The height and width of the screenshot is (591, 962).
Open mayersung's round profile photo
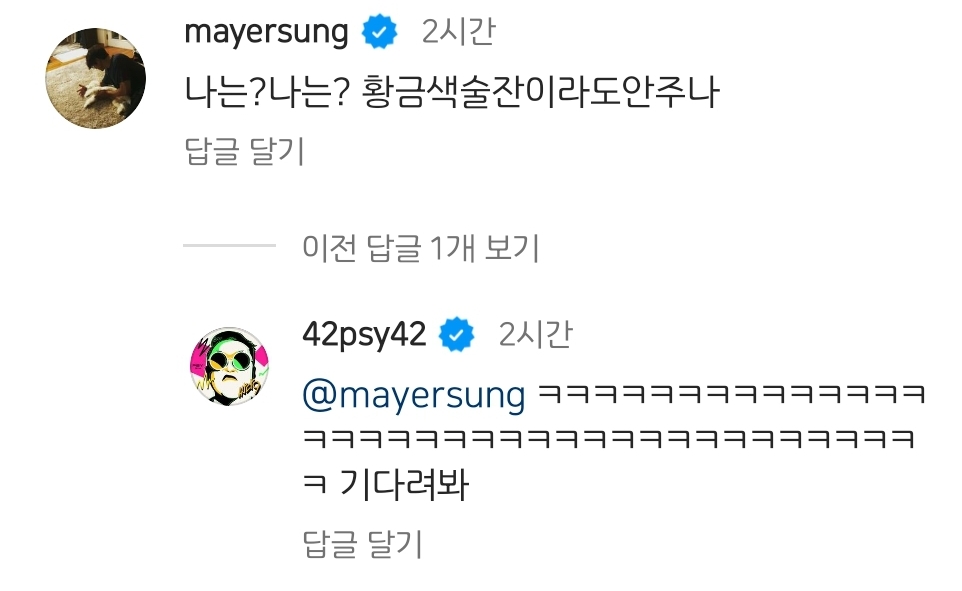coord(96,78)
